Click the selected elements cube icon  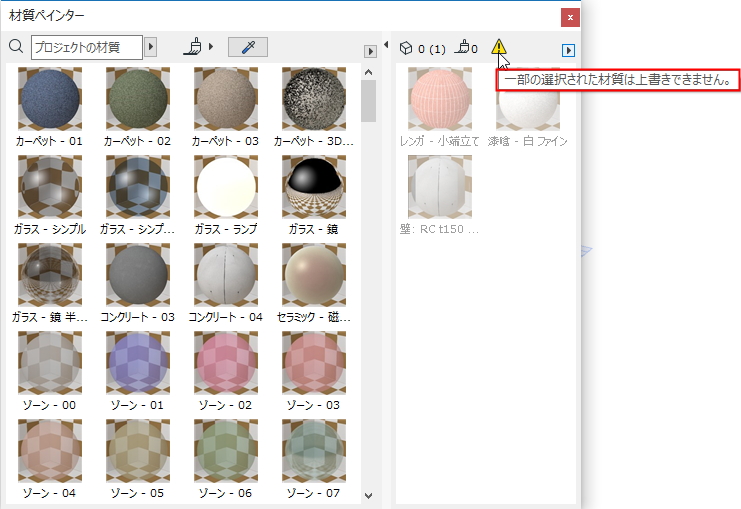(406, 47)
